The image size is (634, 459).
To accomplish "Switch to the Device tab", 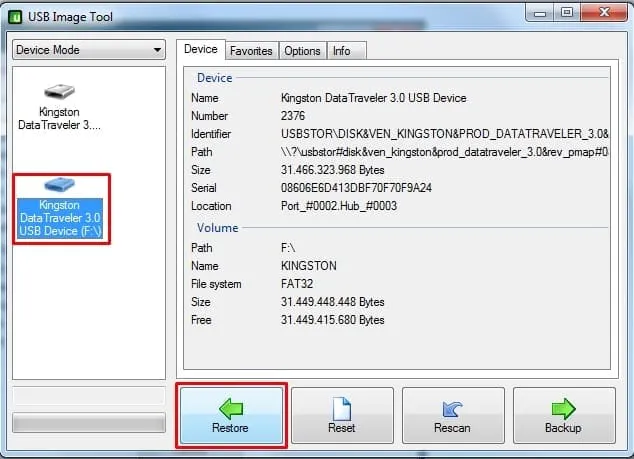I will tap(201, 49).
